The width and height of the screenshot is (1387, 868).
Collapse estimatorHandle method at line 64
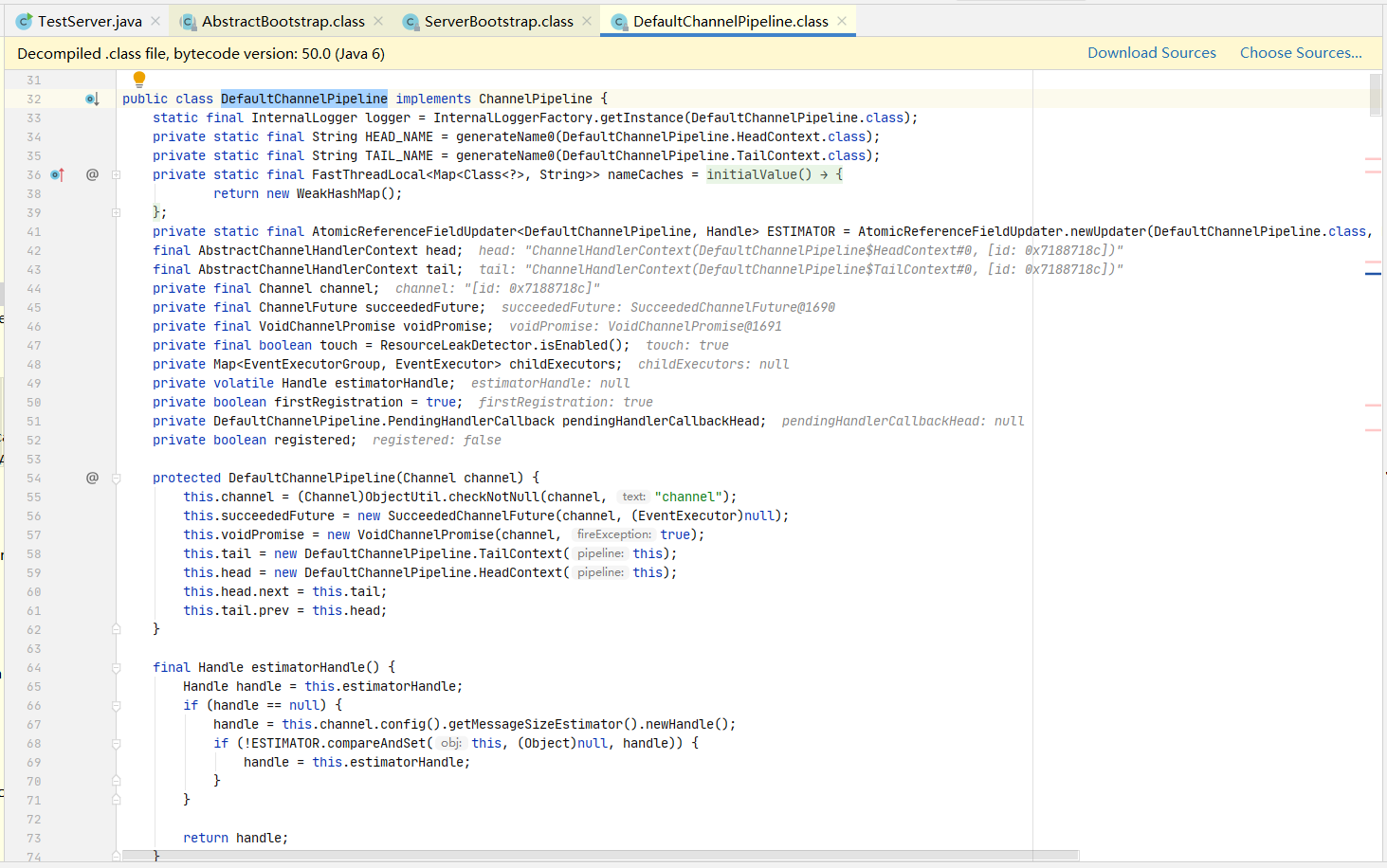pyautogui.click(x=116, y=667)
